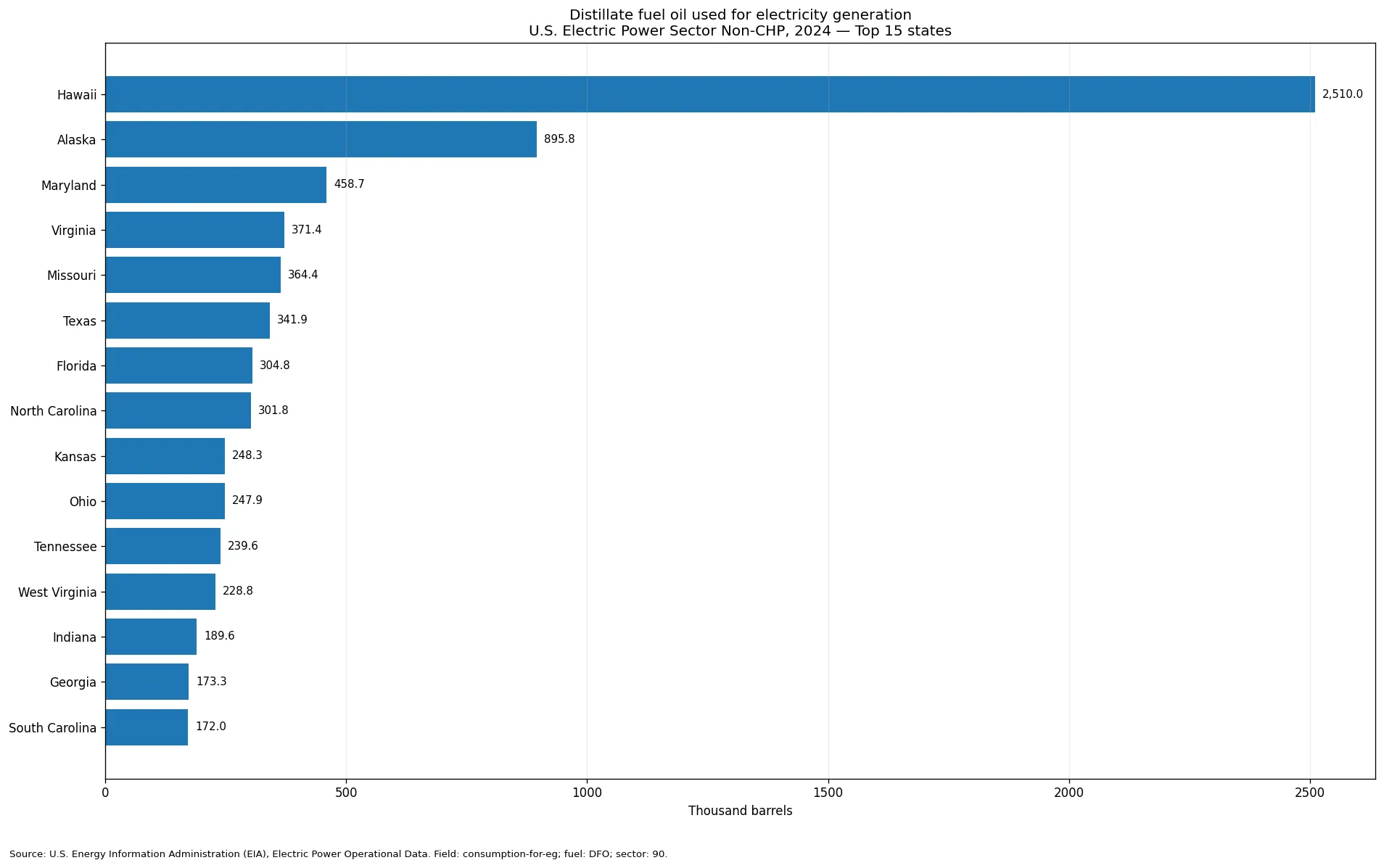Click the Florida bar
The image size is (1384, 868).
(179, 365)
